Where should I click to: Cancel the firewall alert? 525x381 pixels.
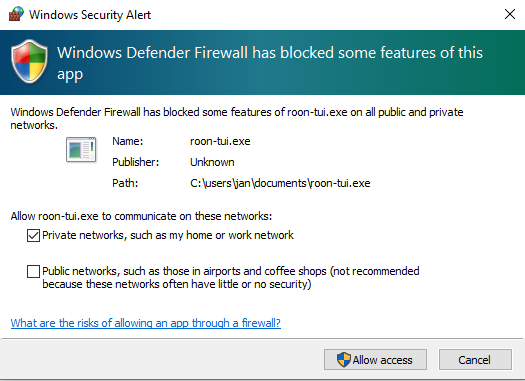[475, 360]
